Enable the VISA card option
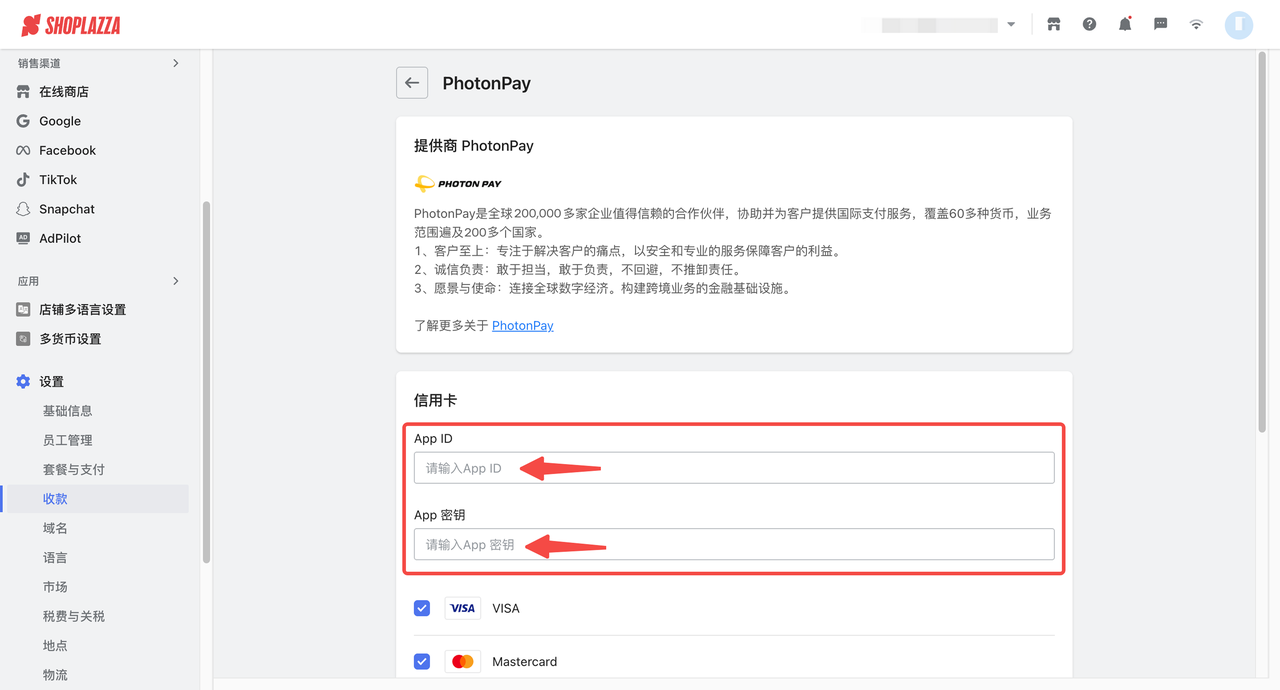This screenshot has width=1280, height=690. pyautogui.click(x=421, y=607)
